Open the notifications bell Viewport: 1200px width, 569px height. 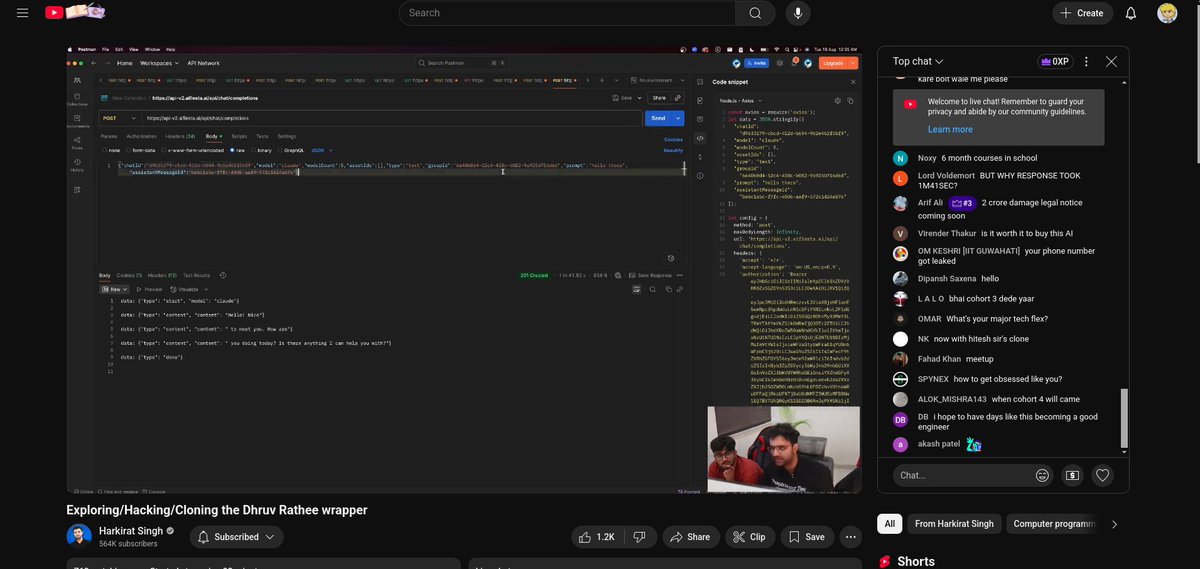1131,13
